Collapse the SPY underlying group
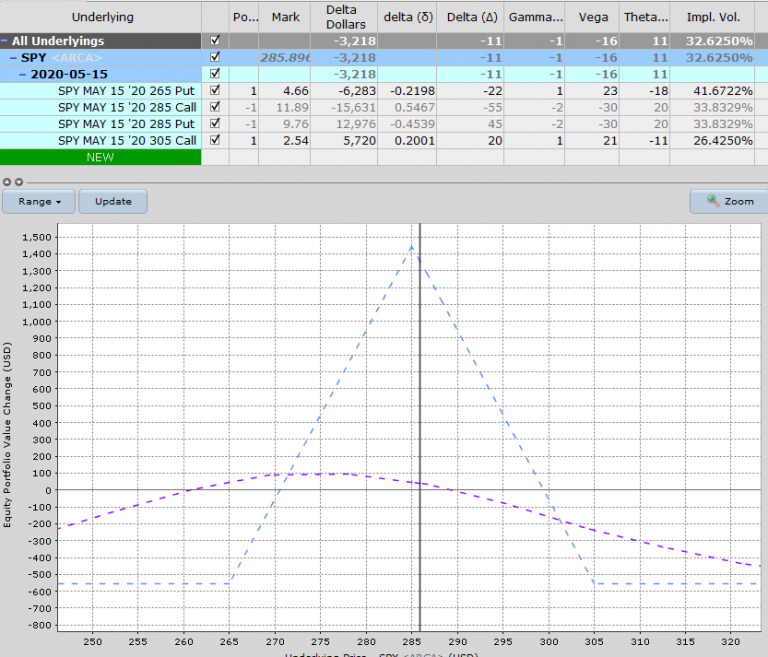This screenshot has height=657, width=768. tap(14, 58)
